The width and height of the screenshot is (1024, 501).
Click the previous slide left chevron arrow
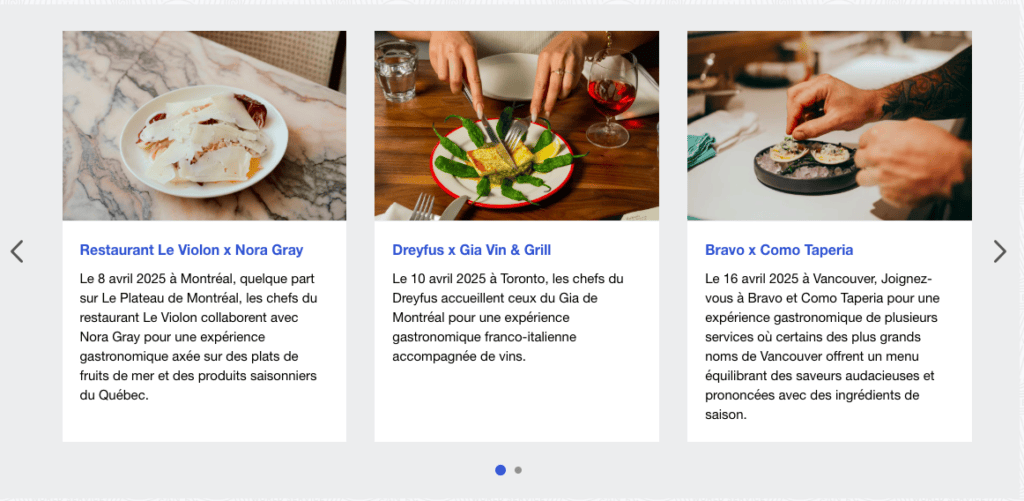(17, 251)
